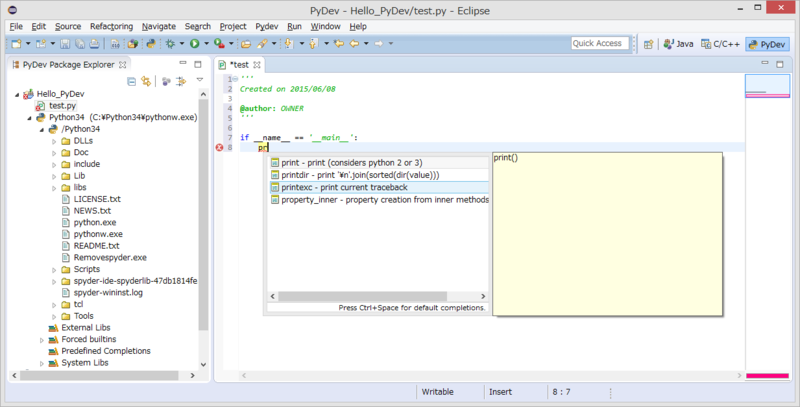Click the Search flashlight icon
800x407 pixels.
[262, 44]
